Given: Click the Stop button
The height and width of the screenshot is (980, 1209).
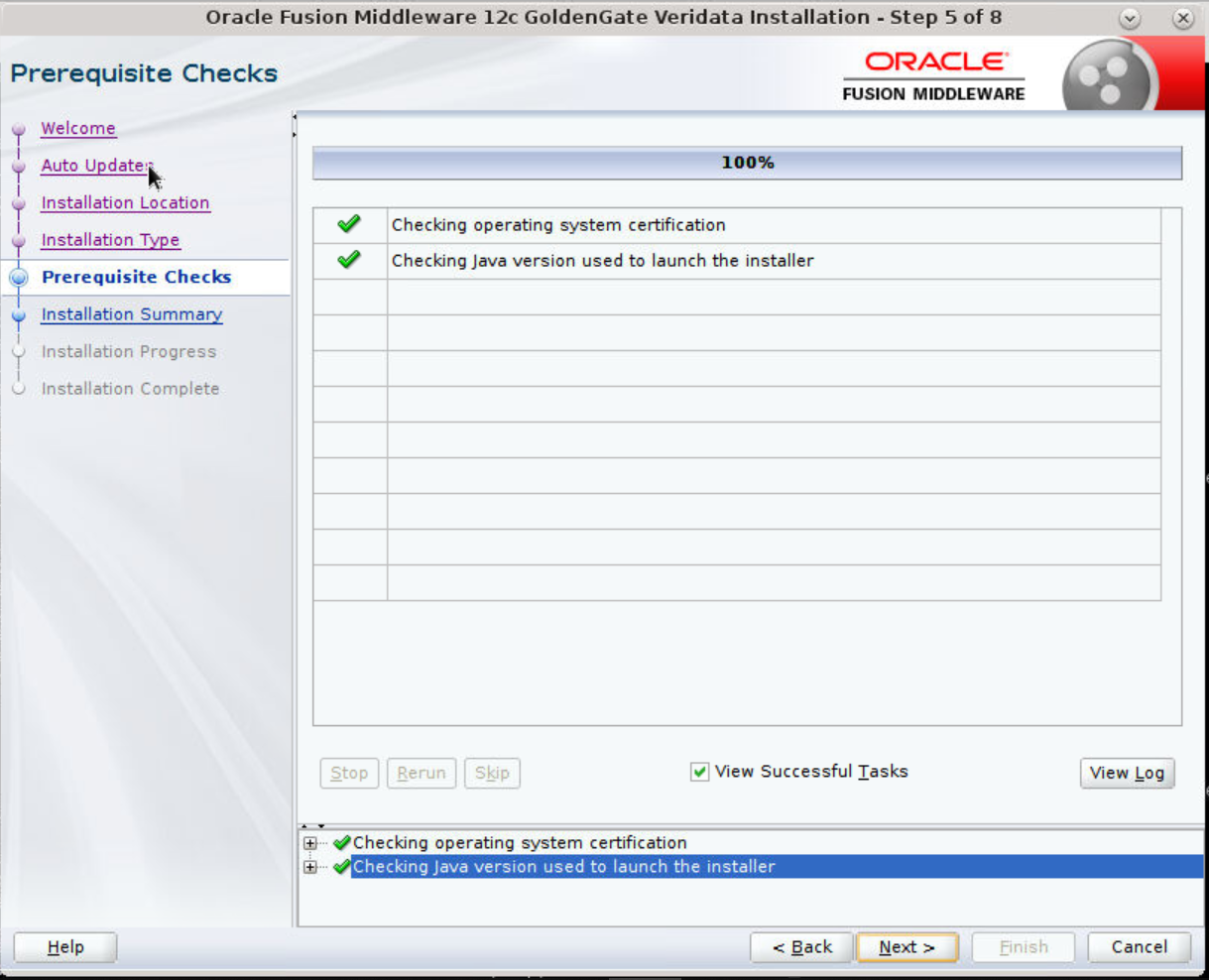Looking at the screenshot, I should [x=349, y=773].
